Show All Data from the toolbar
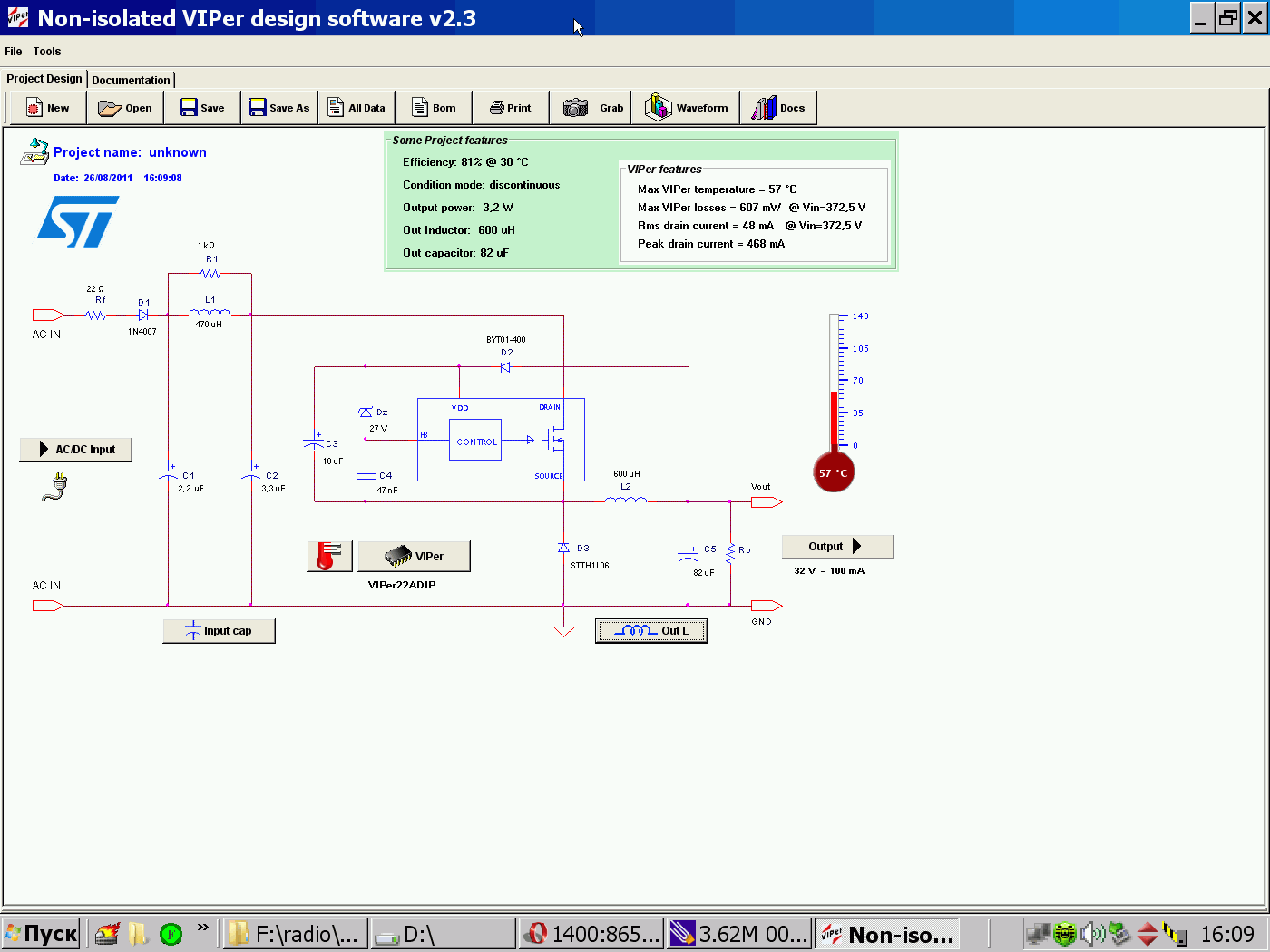Image resolution: width=1270 pixels, height=952 pixels. pos(357,108)
